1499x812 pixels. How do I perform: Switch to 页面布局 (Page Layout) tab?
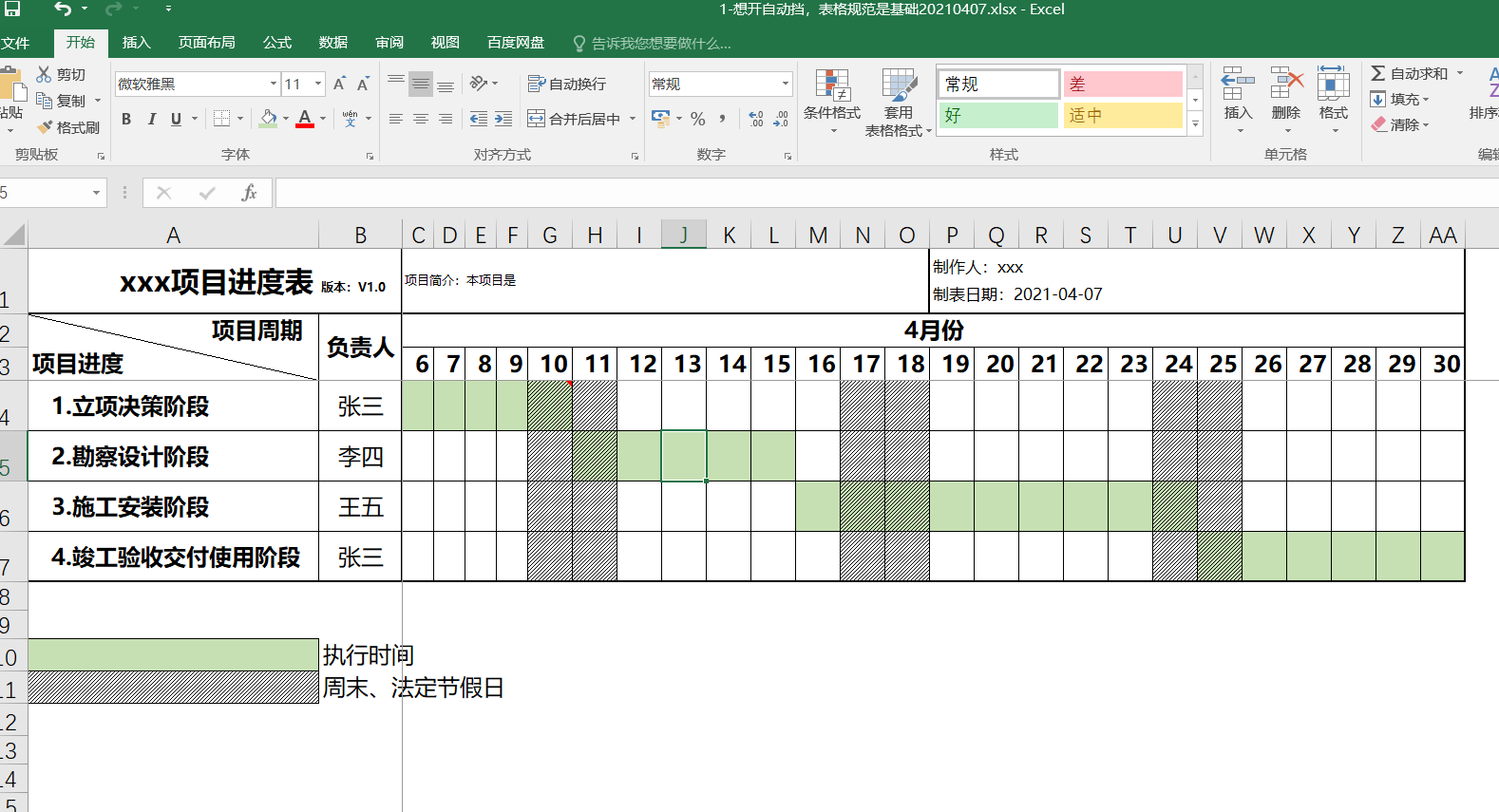point(207,43)
